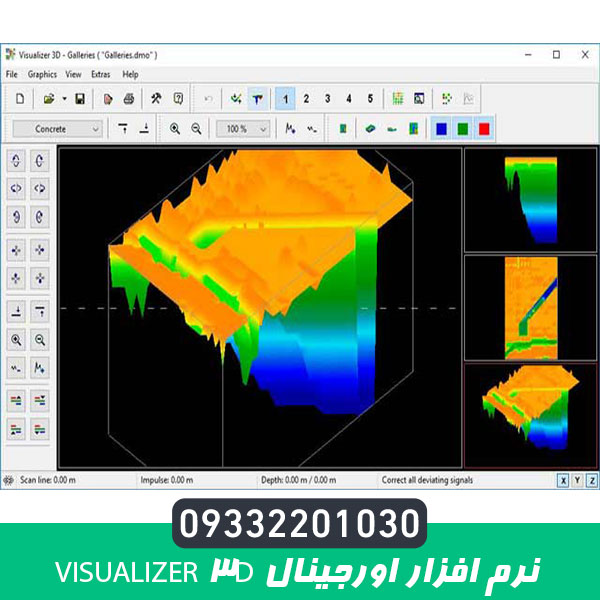The height and width of the screenshot is (600, 600).
Task: Click the New file icon
Action: pos(20,99)
